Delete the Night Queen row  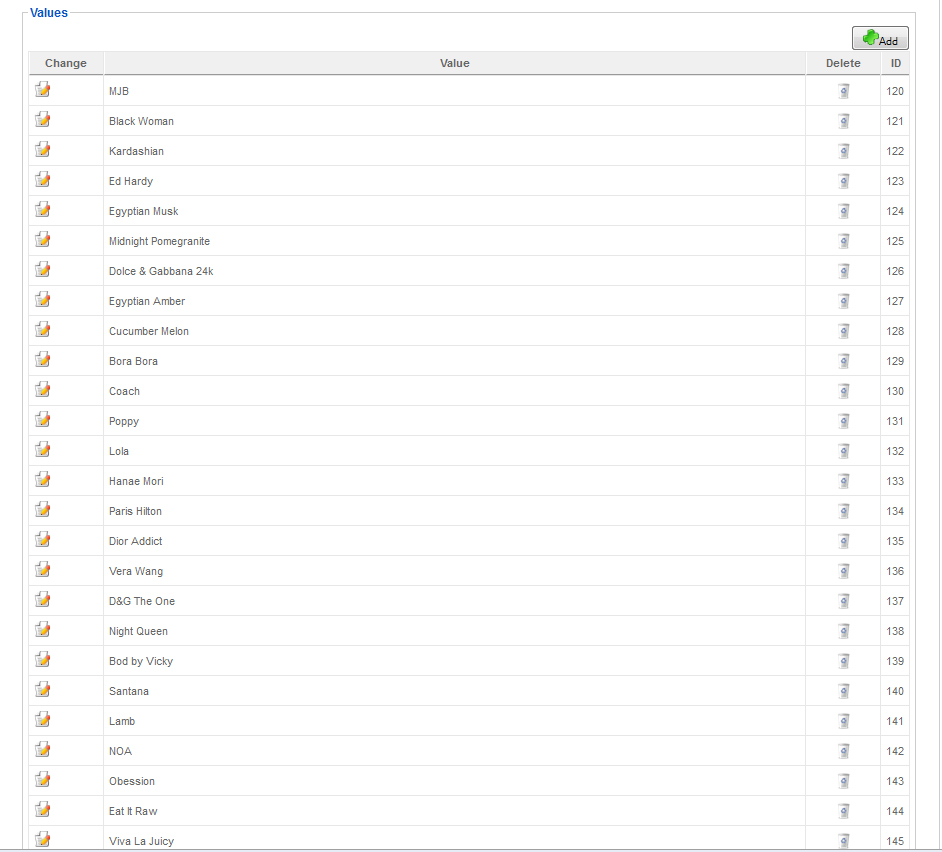[843, 632]
